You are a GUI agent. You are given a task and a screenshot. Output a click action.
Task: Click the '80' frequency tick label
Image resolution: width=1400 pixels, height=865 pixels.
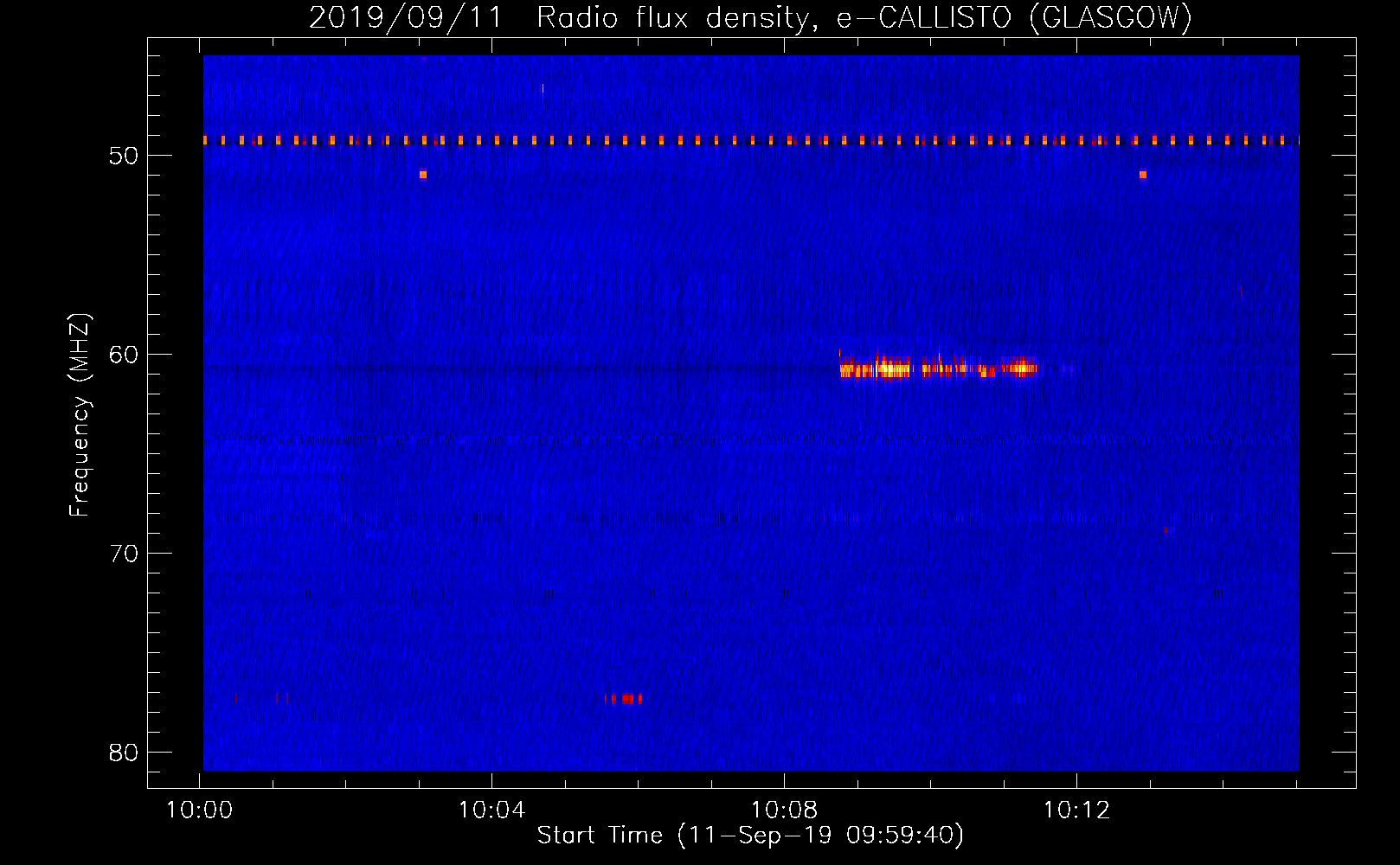click(124, 753)
